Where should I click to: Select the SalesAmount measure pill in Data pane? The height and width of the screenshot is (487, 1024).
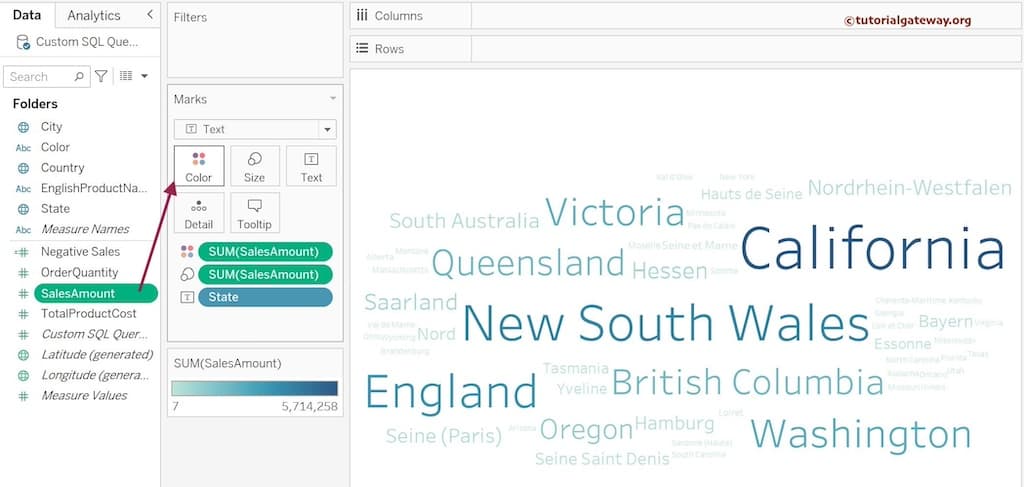coord(96,293)
